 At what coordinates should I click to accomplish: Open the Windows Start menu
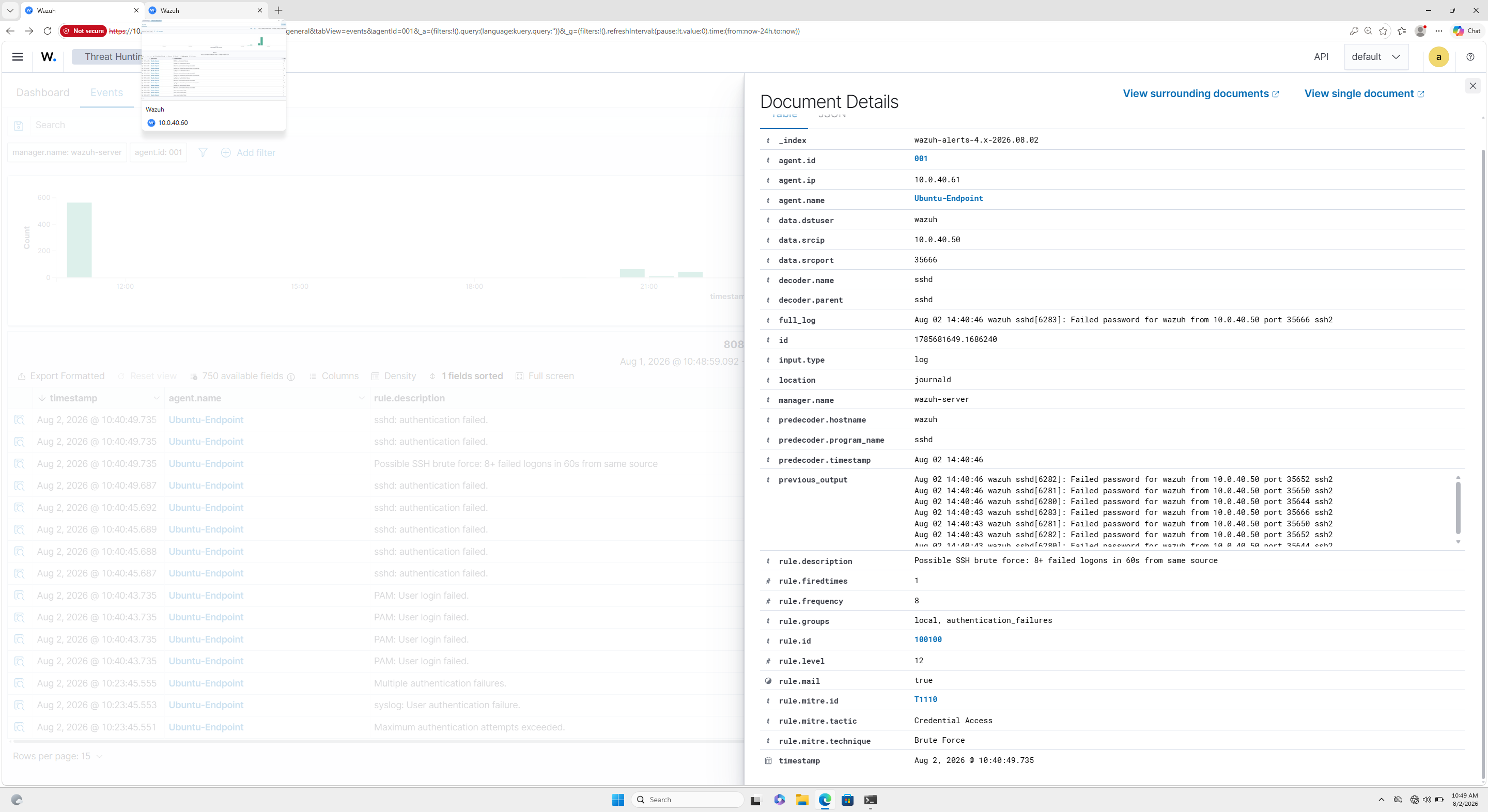[618, 800]
